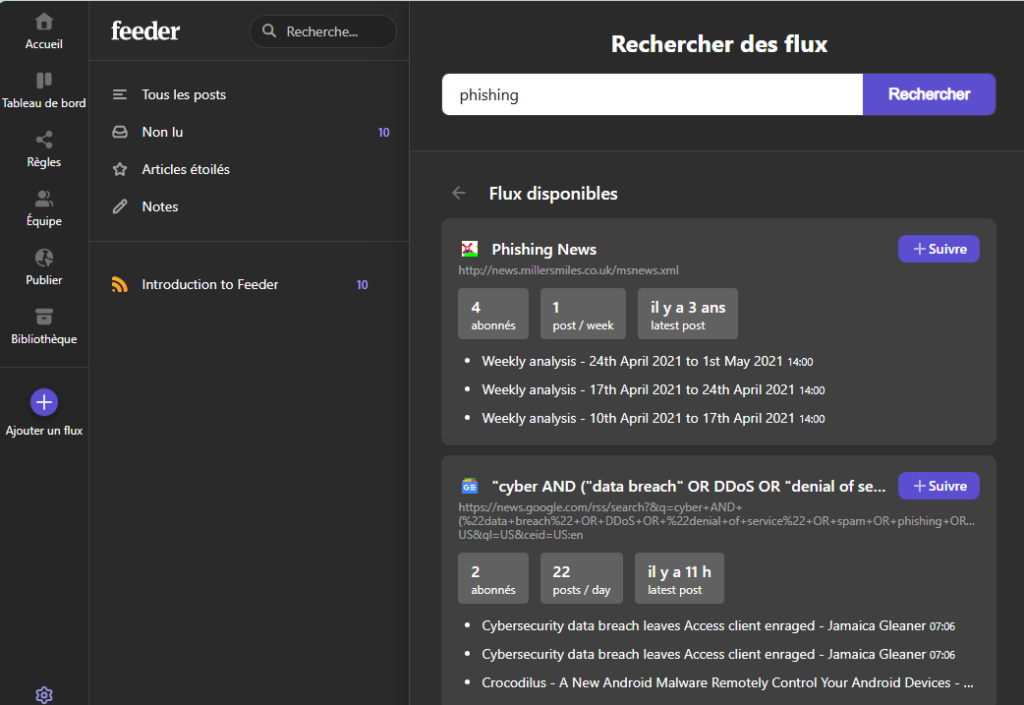
Task: Open the Équipe team icon
Action: click(x=44, y=199)
